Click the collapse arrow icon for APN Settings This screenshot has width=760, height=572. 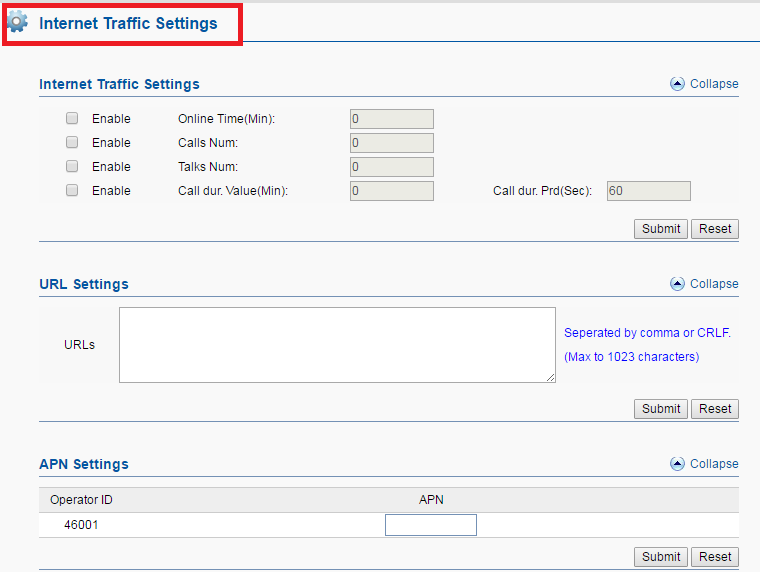[x=677, y=464]
